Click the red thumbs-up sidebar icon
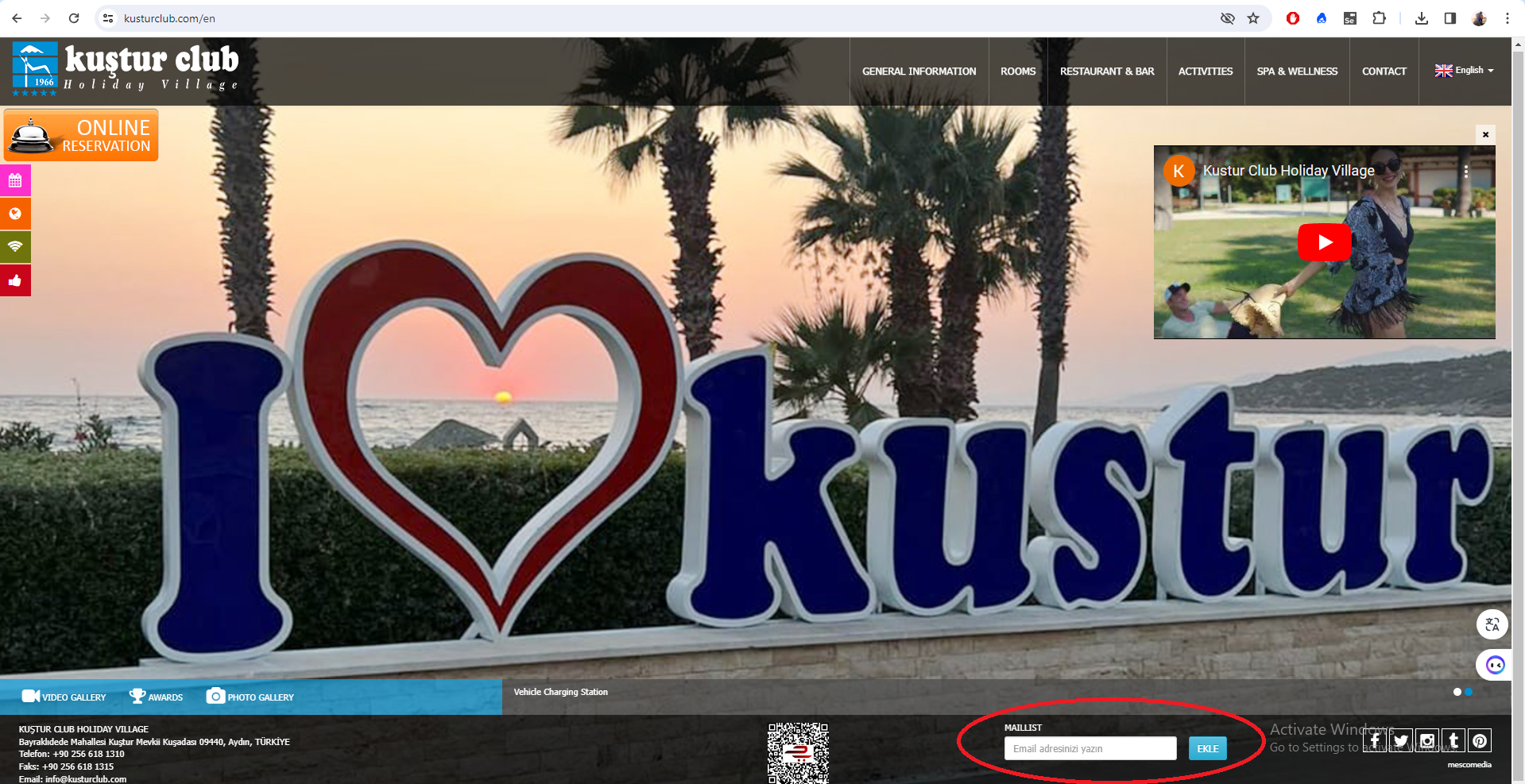 pos(15,280)
